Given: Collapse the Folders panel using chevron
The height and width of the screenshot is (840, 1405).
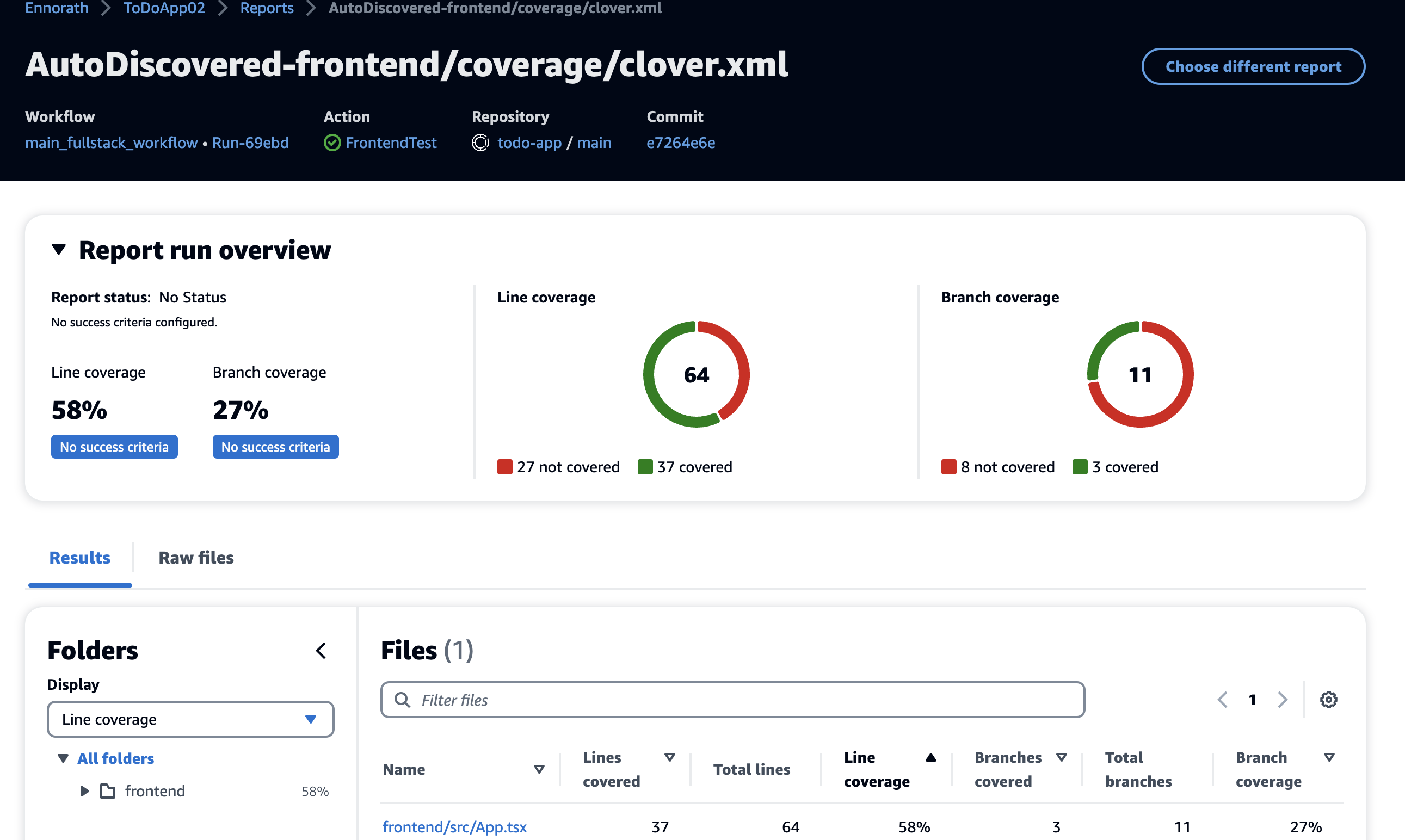Looking at the screenshot, I should (321, 650).
